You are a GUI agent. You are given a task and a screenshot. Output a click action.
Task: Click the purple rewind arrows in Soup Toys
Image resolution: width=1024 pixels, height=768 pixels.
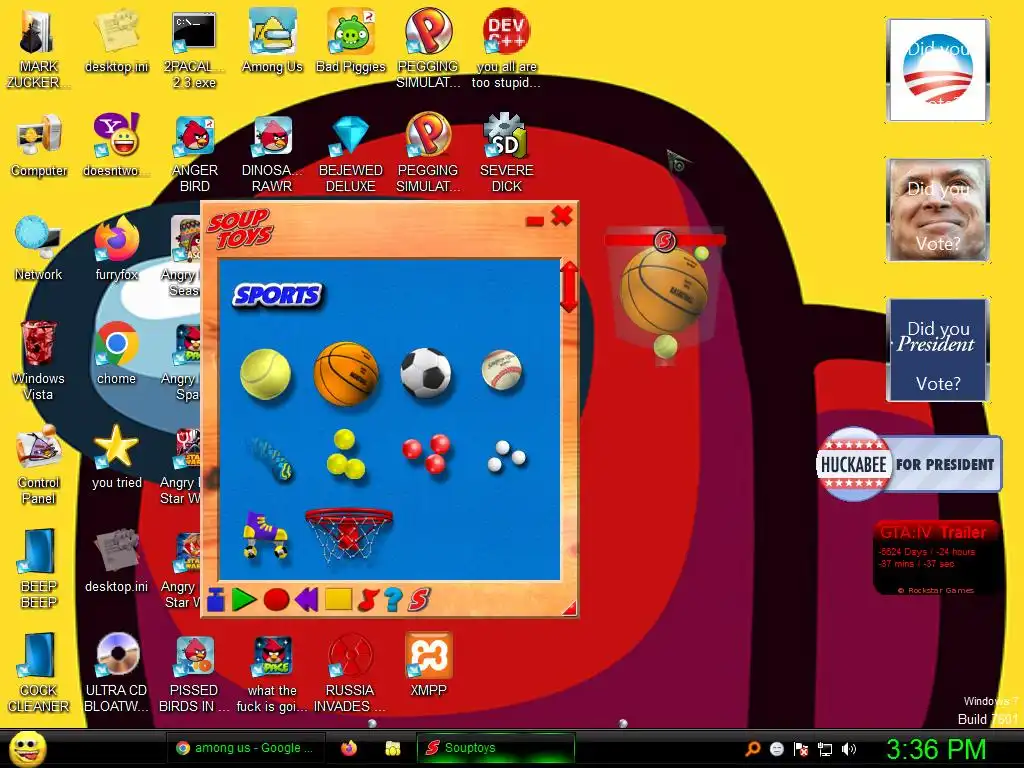tap(306, 600)
